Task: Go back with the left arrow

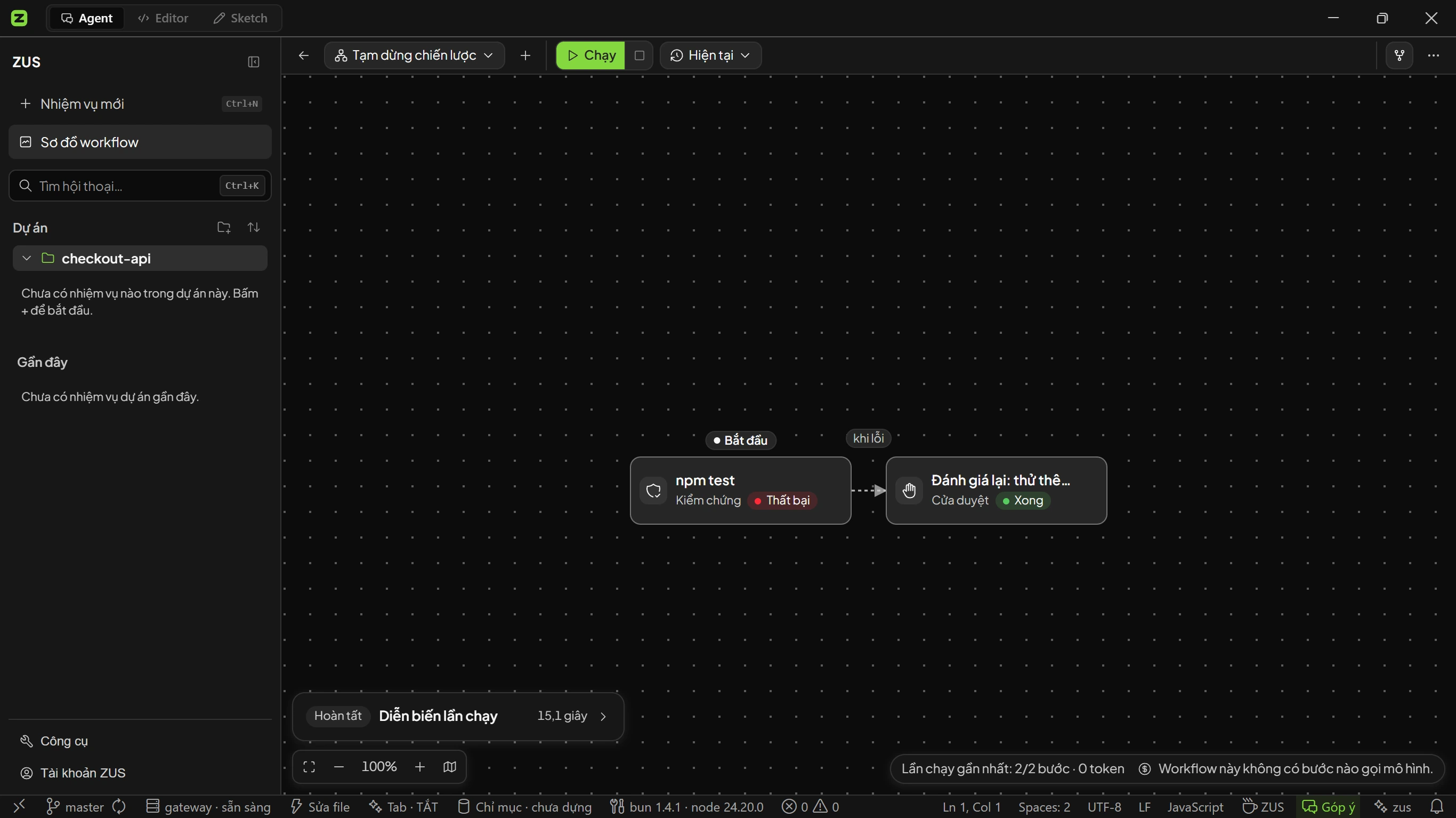Action: coord(304,55)
